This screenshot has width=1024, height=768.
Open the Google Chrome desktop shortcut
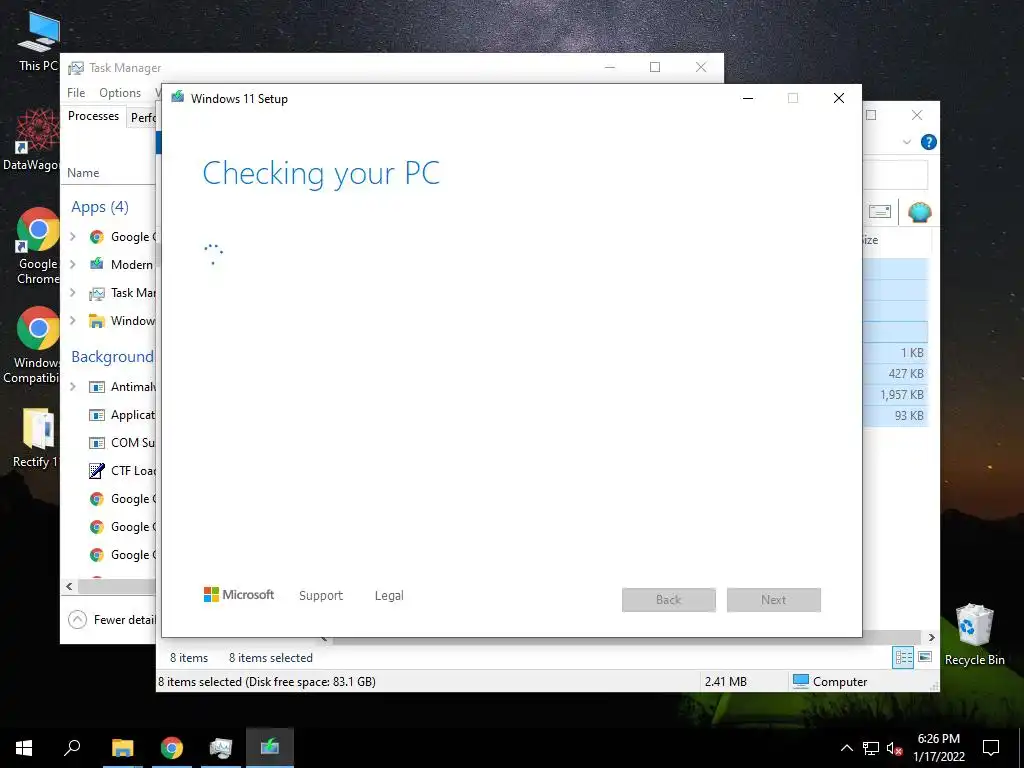(x=37, y=246)
